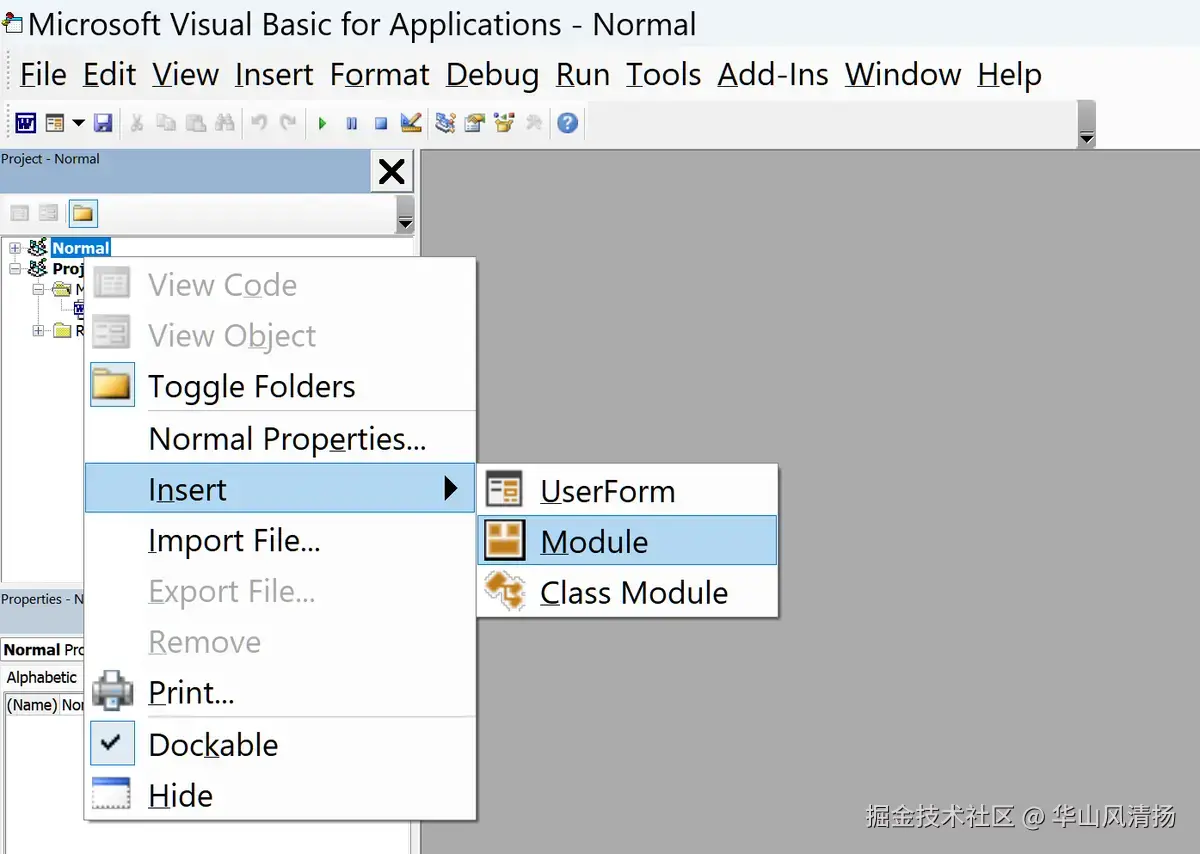Open the Window menu
The width and height of the screenshot is (1200, 854).
(903, 74)
